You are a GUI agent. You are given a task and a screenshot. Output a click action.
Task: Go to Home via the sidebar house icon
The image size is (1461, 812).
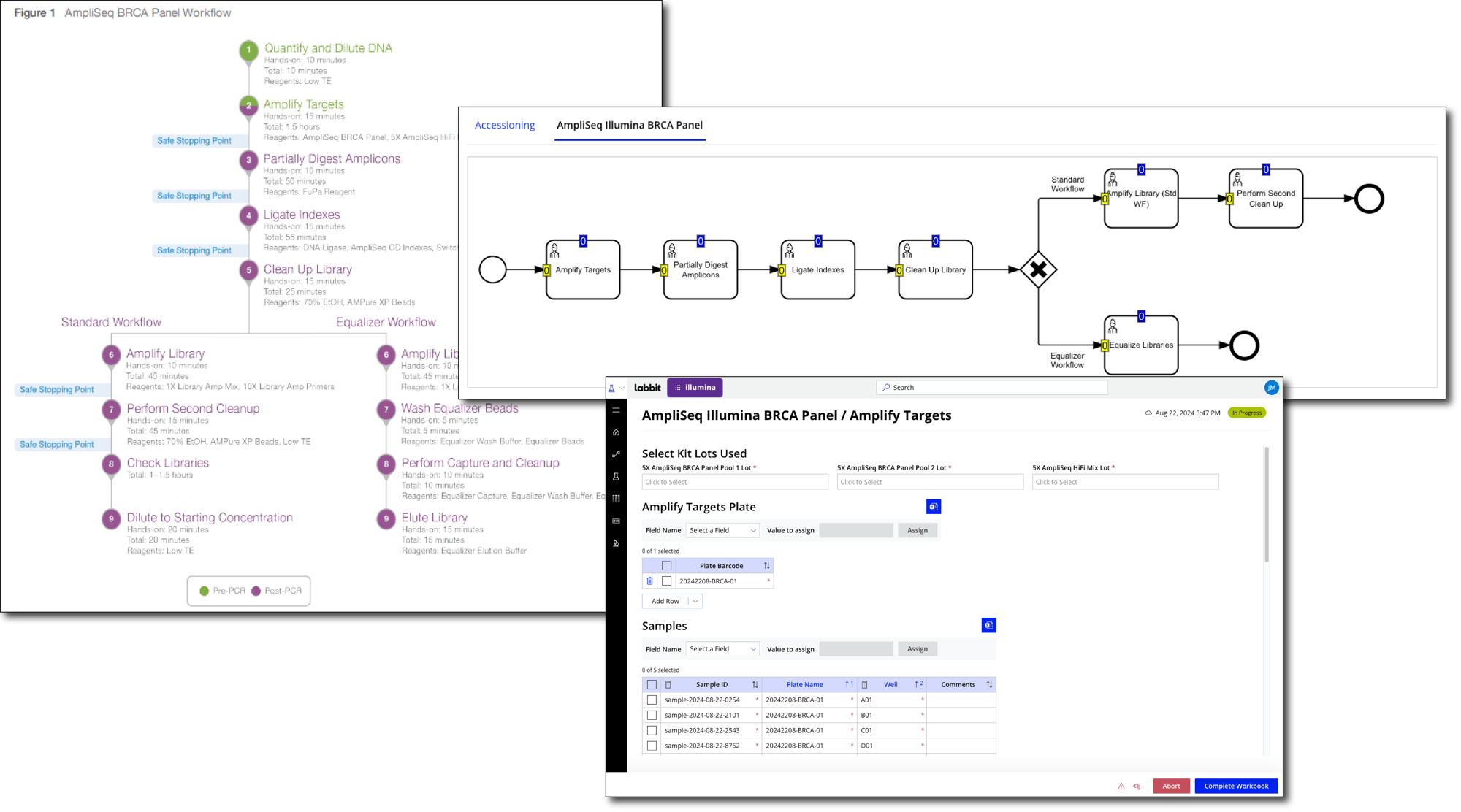click(x=616, y=432)
